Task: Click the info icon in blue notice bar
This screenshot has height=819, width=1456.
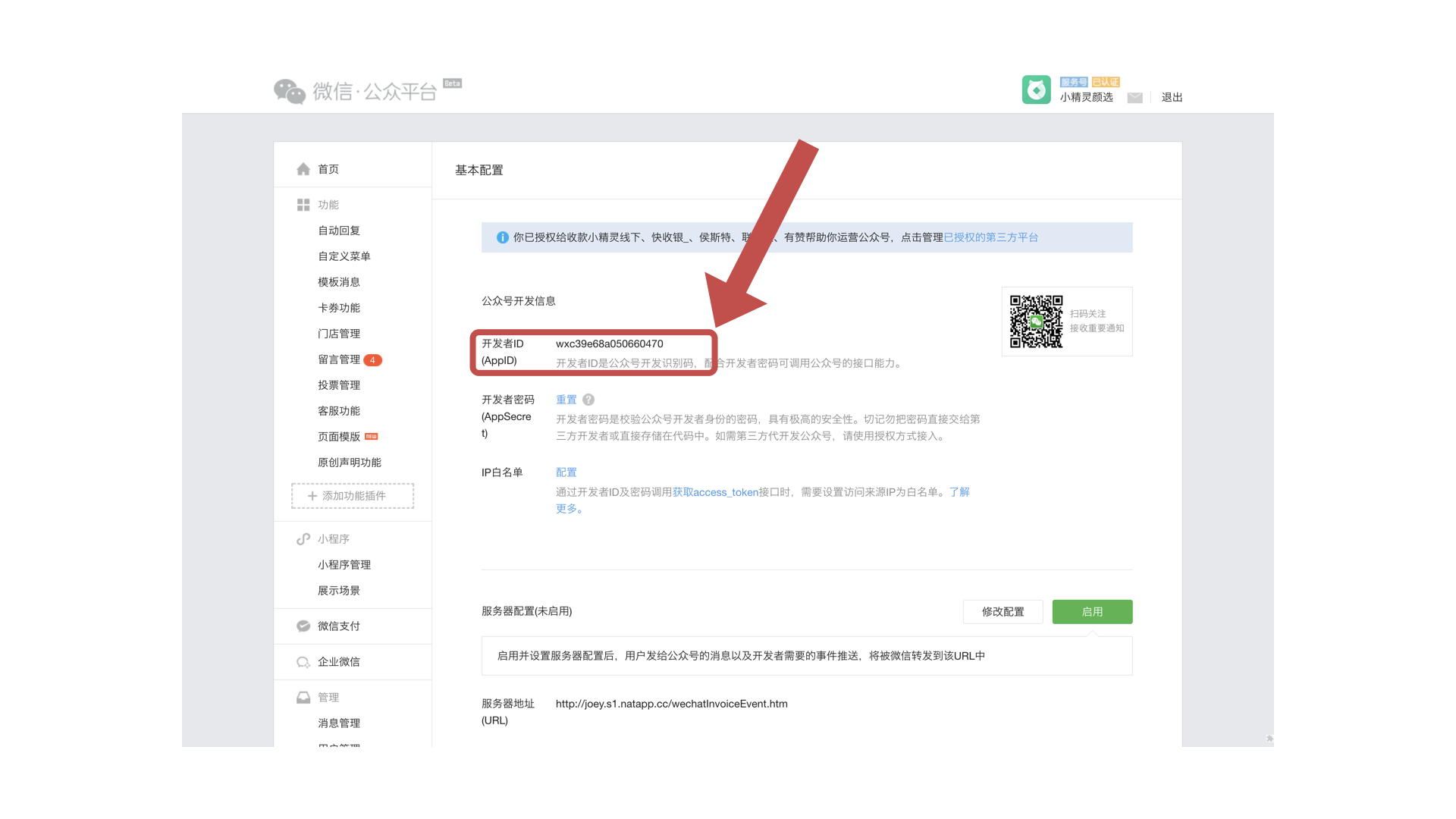Action: click(x=502, y=237)
